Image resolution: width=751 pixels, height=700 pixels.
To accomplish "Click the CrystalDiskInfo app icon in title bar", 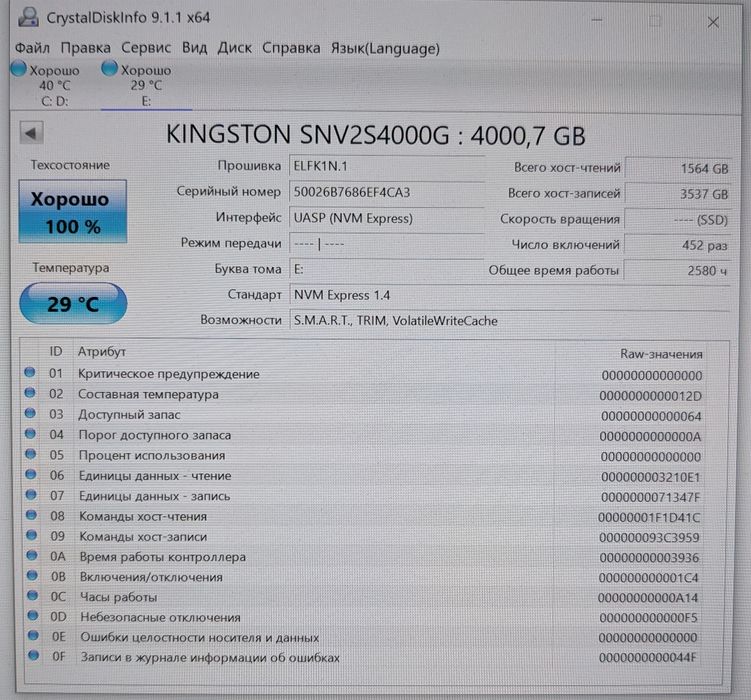I will click(28, 17).
